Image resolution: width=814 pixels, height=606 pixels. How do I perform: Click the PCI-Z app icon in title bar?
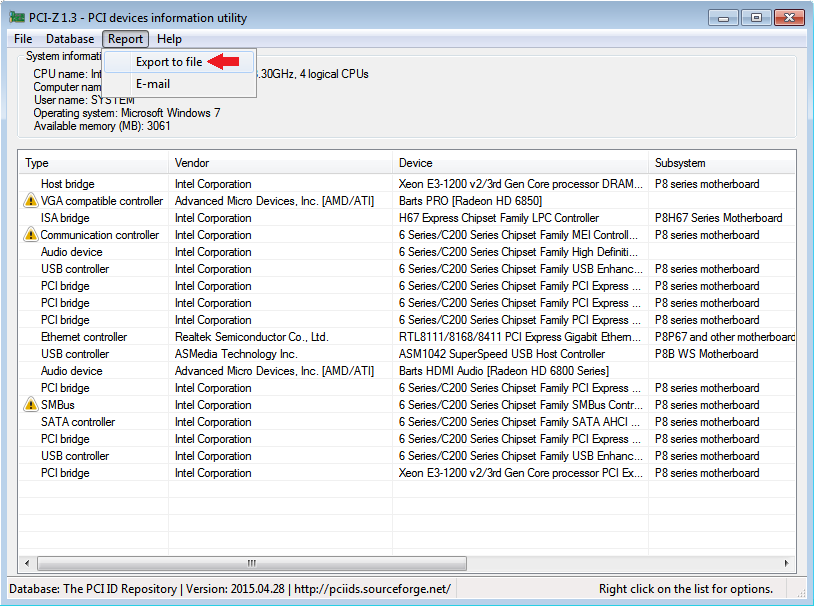pos(17,17)
